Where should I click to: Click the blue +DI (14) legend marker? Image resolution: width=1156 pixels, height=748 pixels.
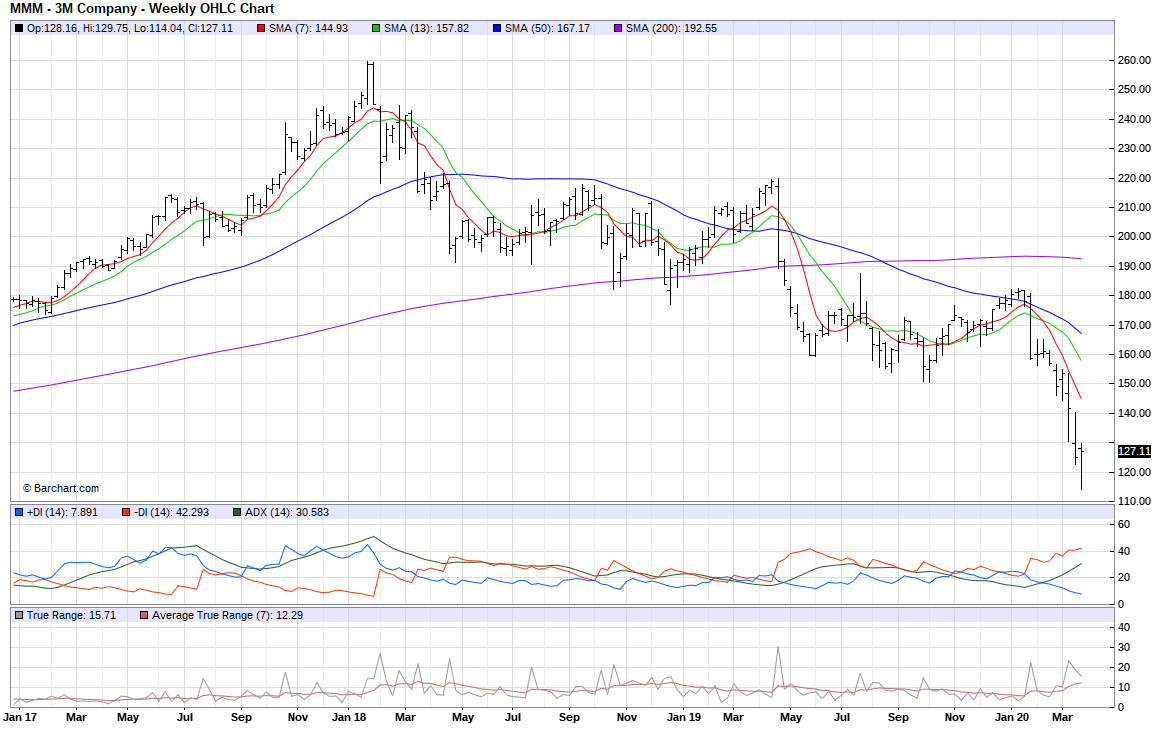[19, 512]
